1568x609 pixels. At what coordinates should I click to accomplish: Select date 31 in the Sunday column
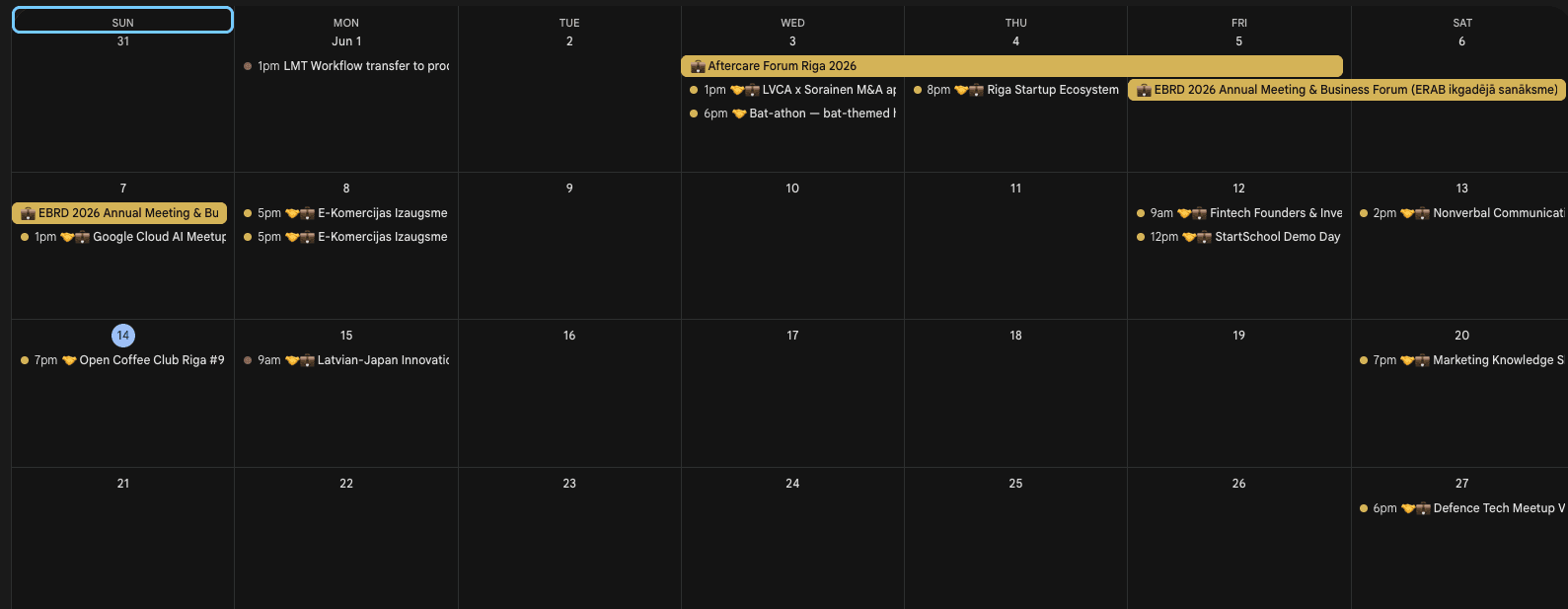[123, 41]
